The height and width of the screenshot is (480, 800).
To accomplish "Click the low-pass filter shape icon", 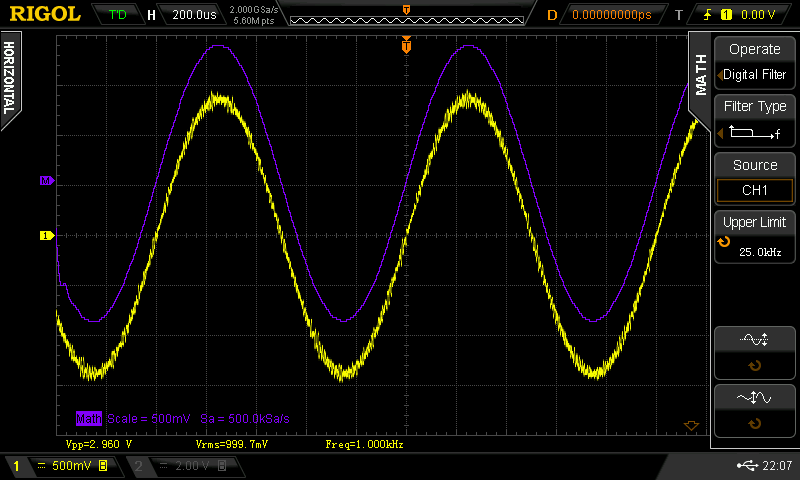I will [755, 133].
